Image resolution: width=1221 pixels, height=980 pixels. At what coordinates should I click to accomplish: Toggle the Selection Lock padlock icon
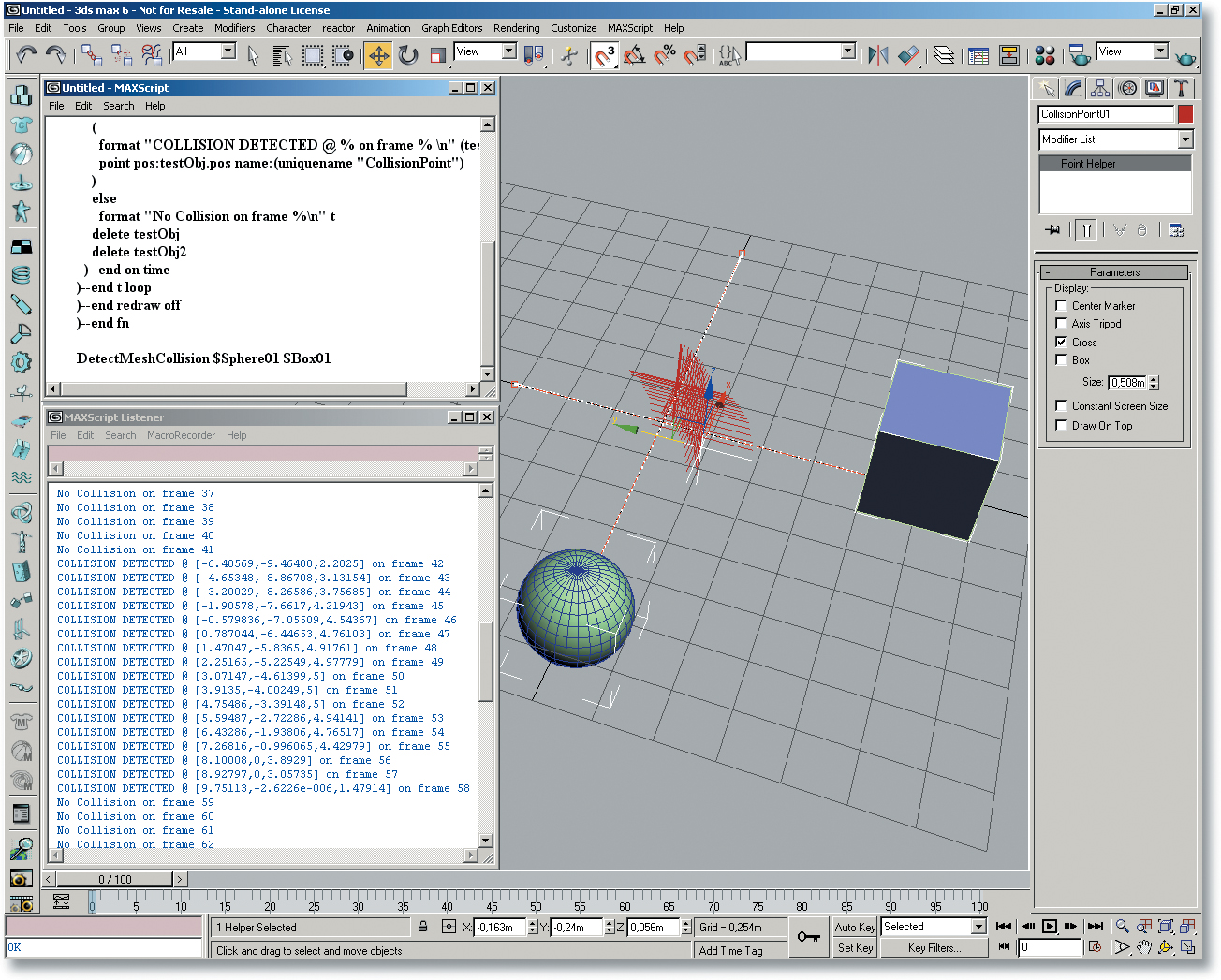(423, 927)
